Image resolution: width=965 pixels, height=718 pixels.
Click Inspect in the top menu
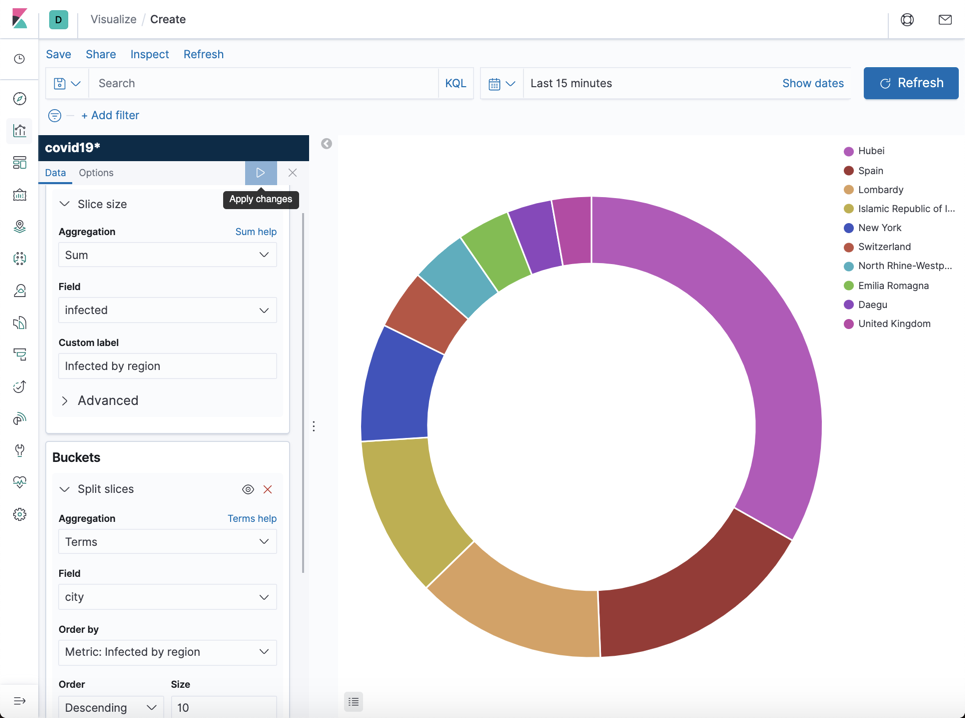coord(150,54)
